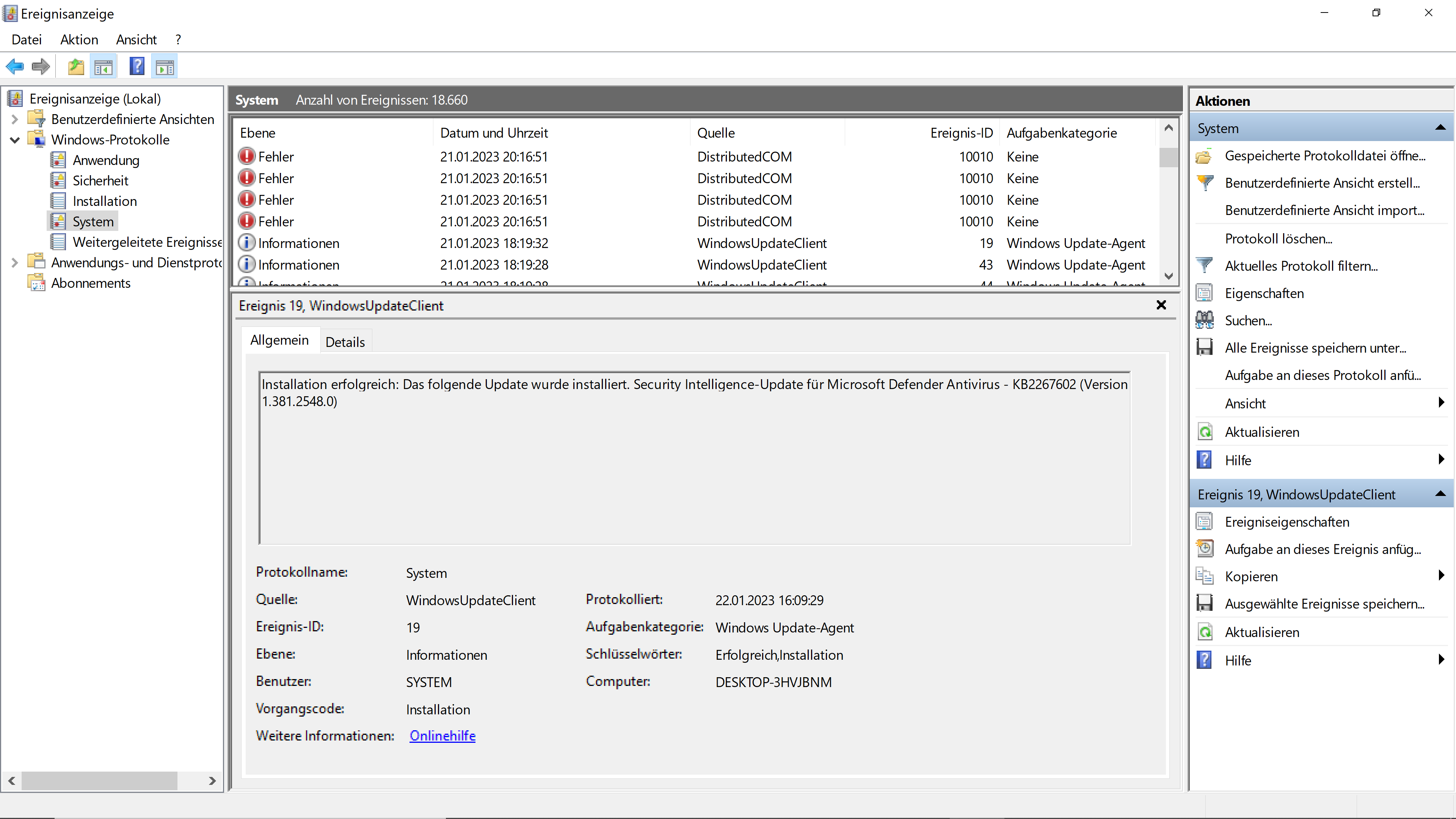Expand Benutzerdefinierte Ansichten tree node
The image size is (1456, 819).
[15, 119]
